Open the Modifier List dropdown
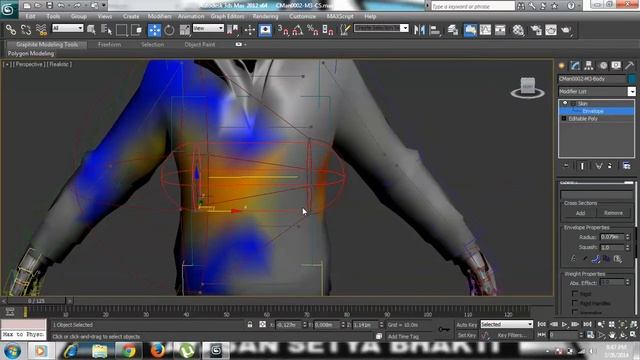 click(597, 91)
